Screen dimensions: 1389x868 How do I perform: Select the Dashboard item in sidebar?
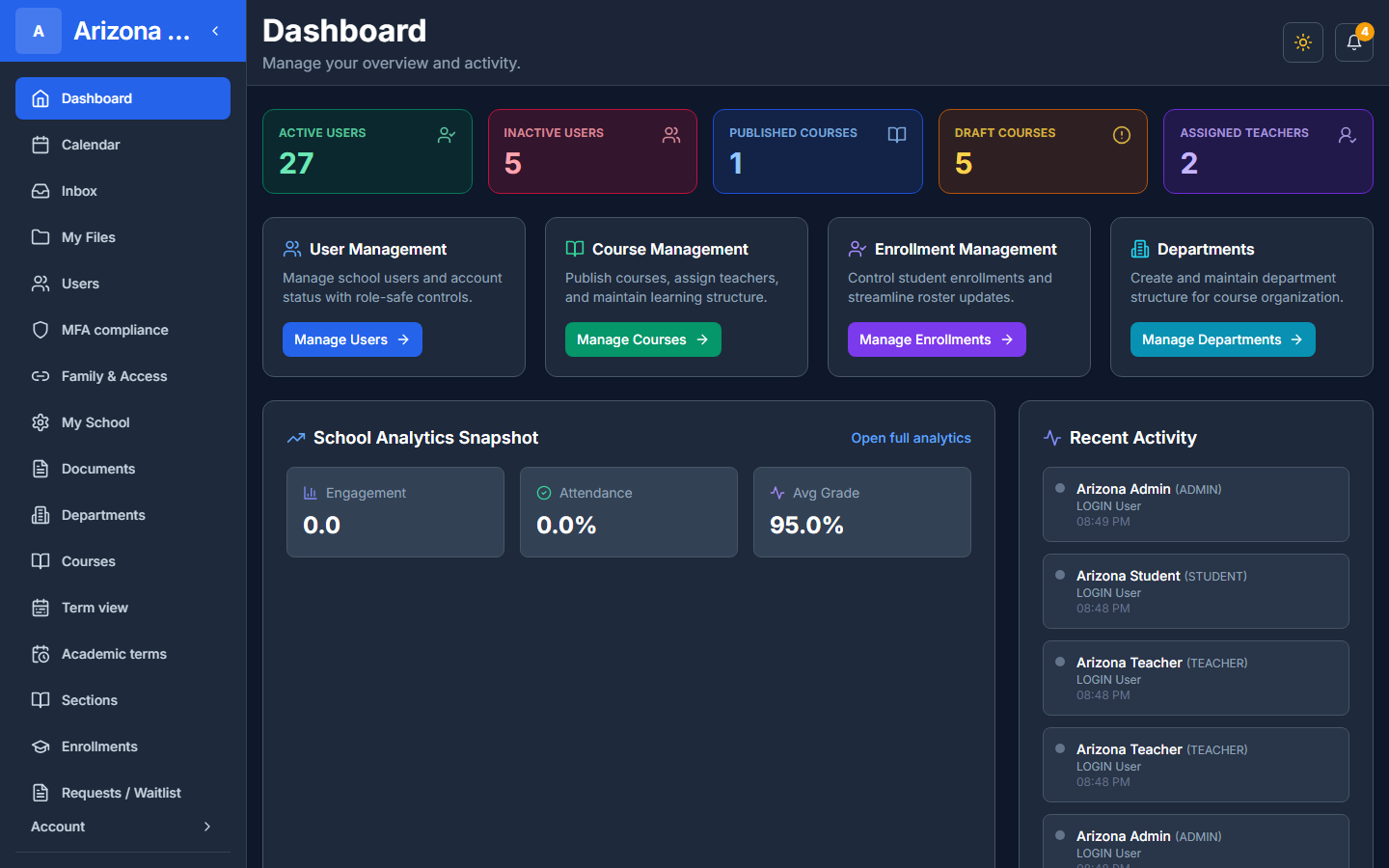tap(123, 98)
